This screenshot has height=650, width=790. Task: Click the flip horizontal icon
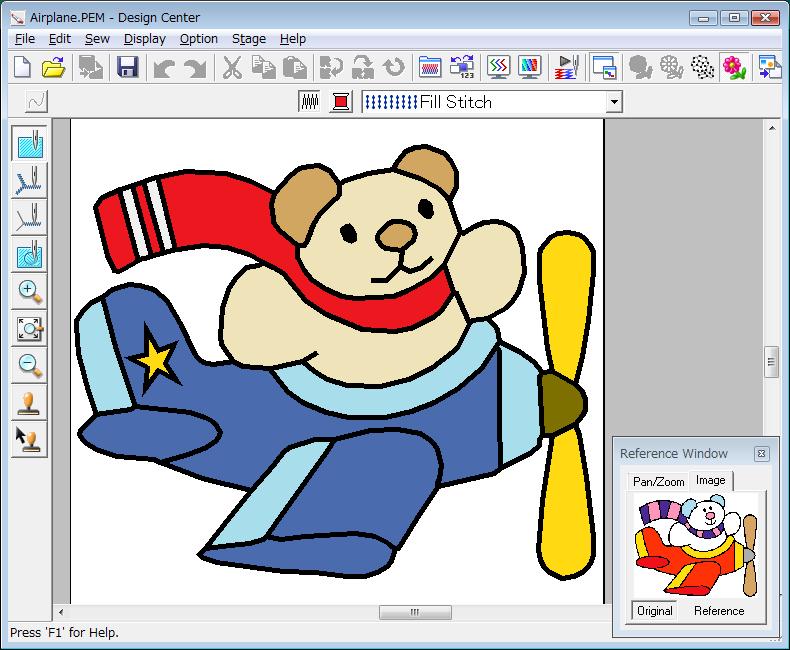click(332, 67)
